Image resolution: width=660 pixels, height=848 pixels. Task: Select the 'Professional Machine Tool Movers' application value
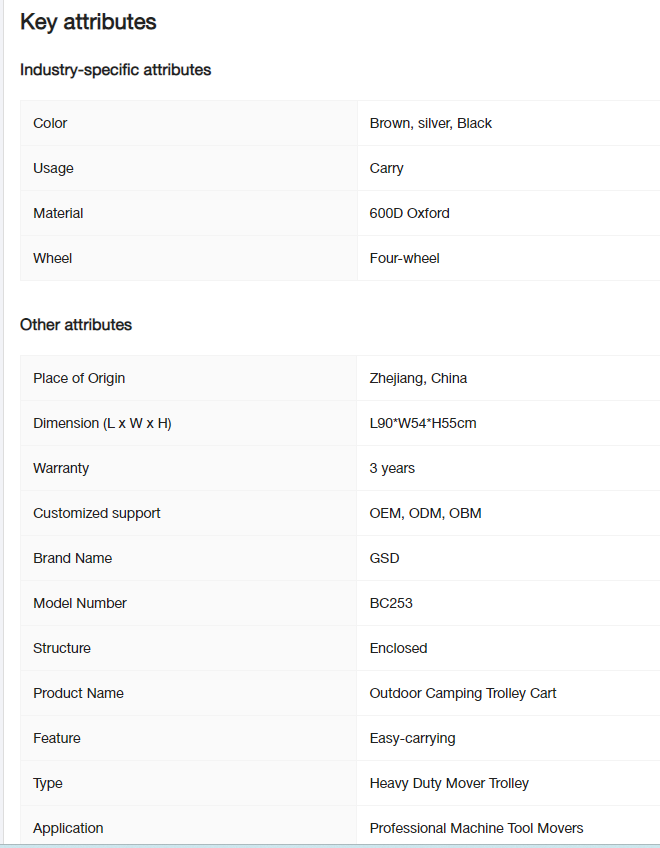coord(476,828)
